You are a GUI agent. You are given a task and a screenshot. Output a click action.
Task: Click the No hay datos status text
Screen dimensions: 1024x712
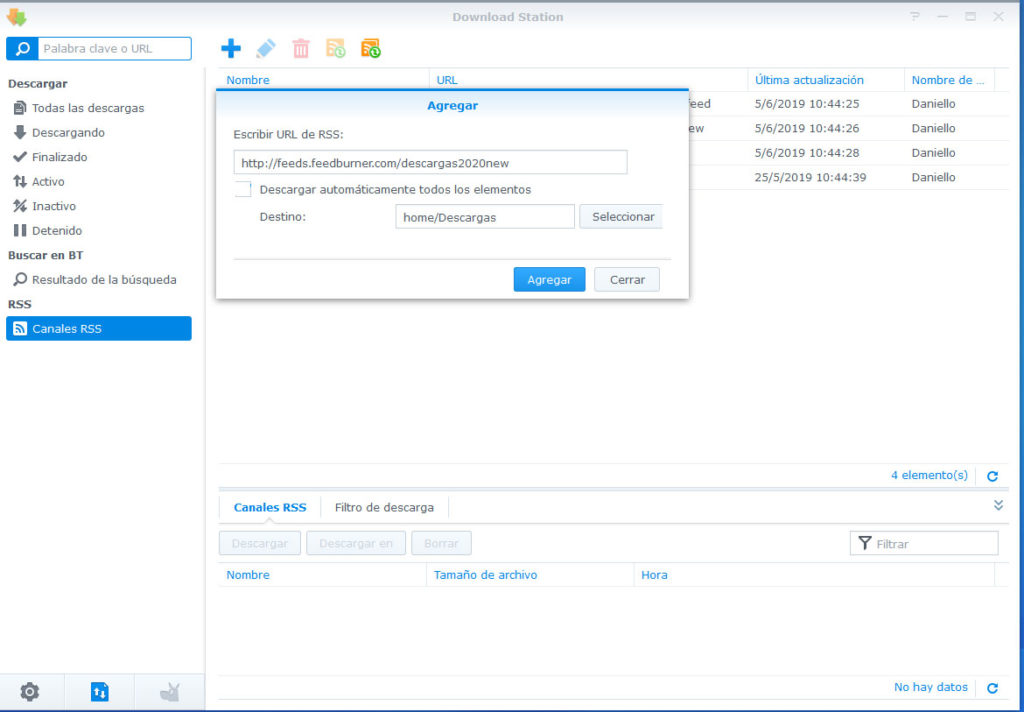click(x=931, y=687)
